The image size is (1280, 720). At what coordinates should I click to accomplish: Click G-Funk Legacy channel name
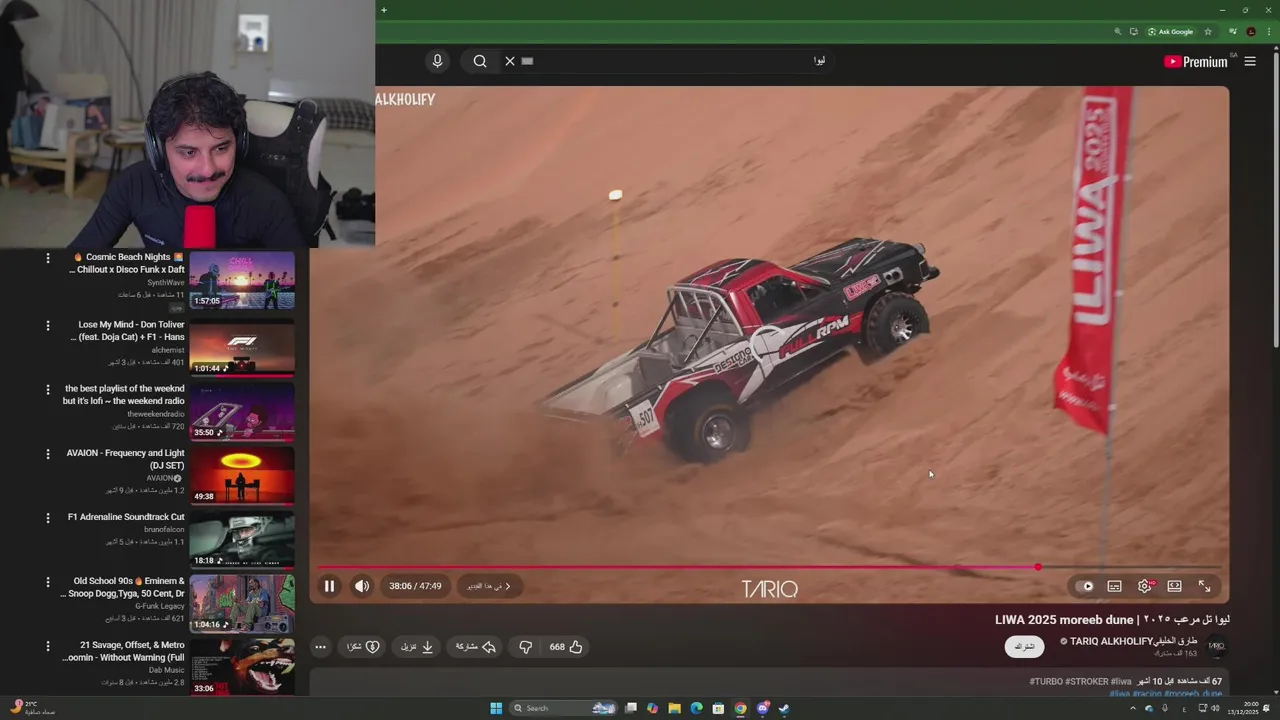(160, 606)
